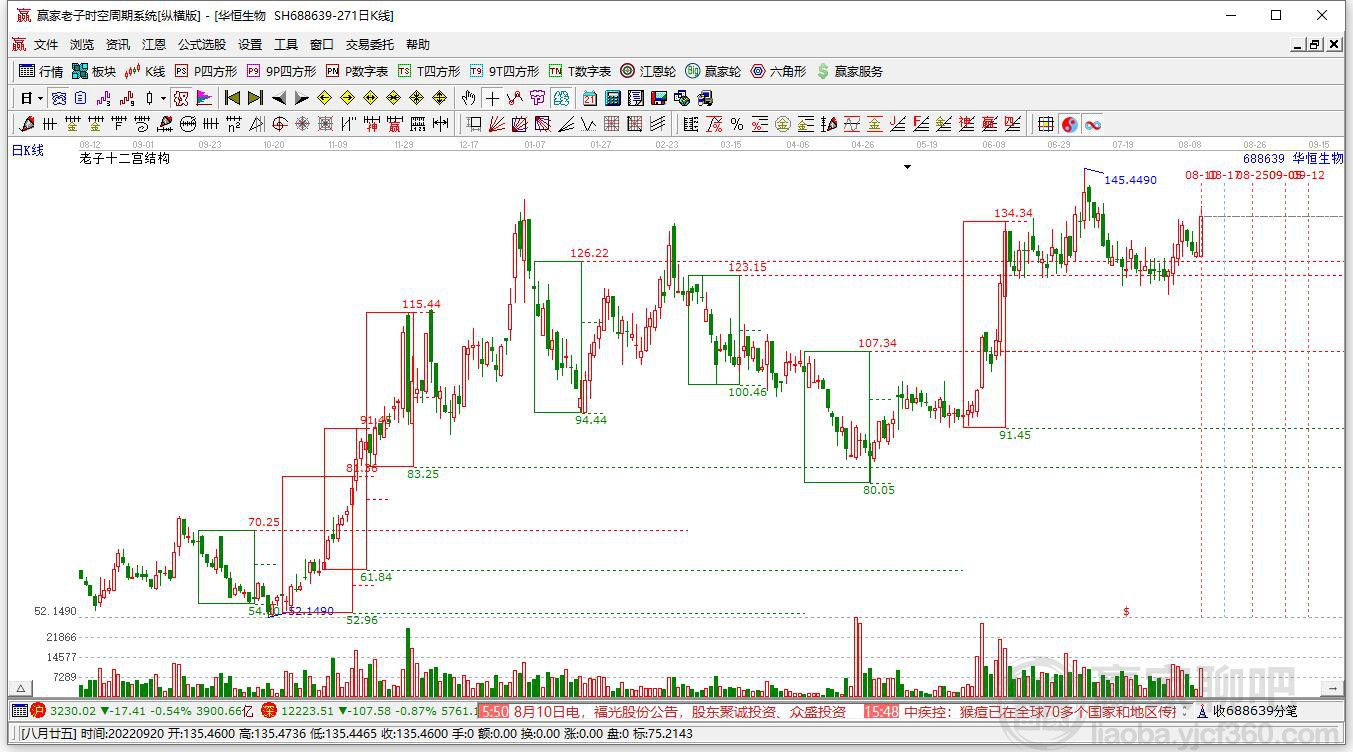The image size is (1353, 752).
Task: Open the P四方形 tool
Action: (206, 71)
